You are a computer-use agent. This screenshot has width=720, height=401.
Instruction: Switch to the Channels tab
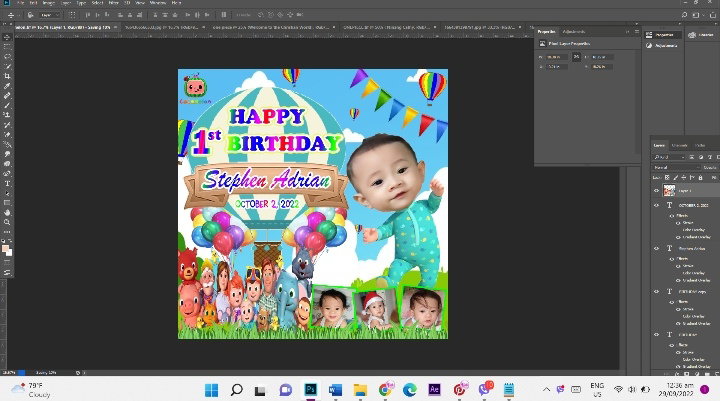(x=680, y=146)
